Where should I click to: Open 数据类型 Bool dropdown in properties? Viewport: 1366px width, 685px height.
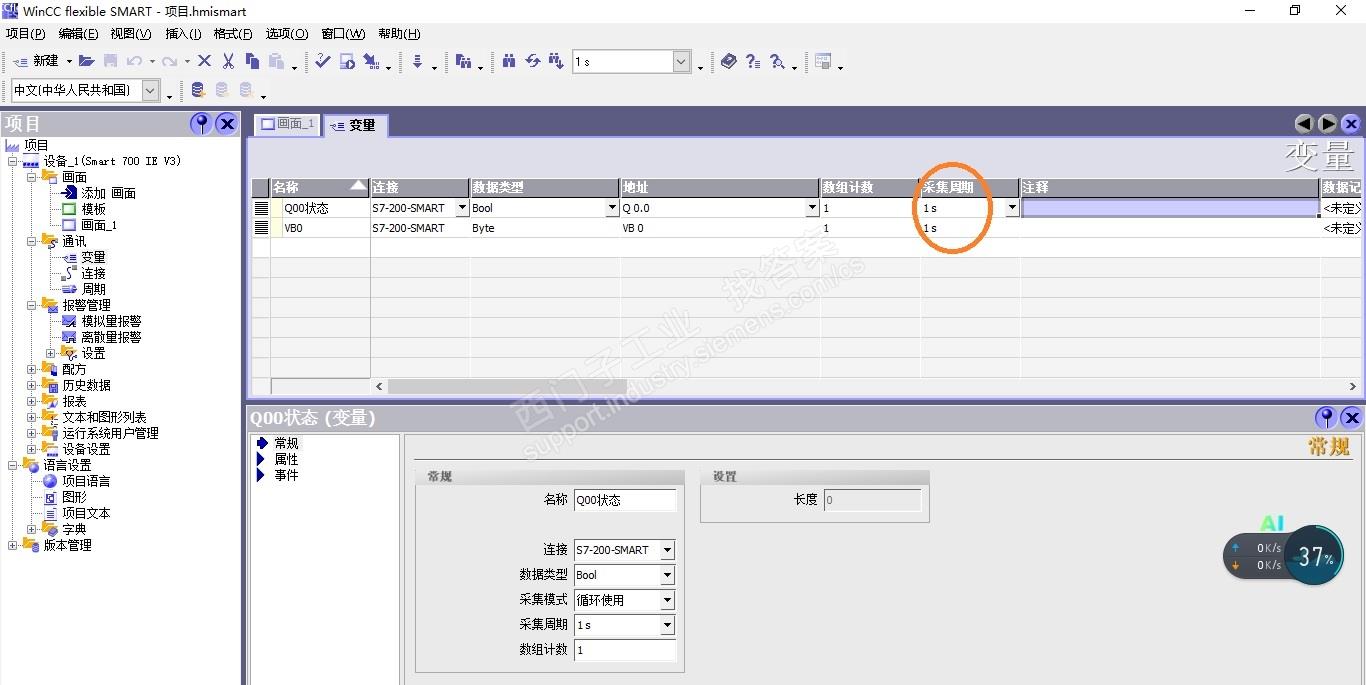[667, 575]
